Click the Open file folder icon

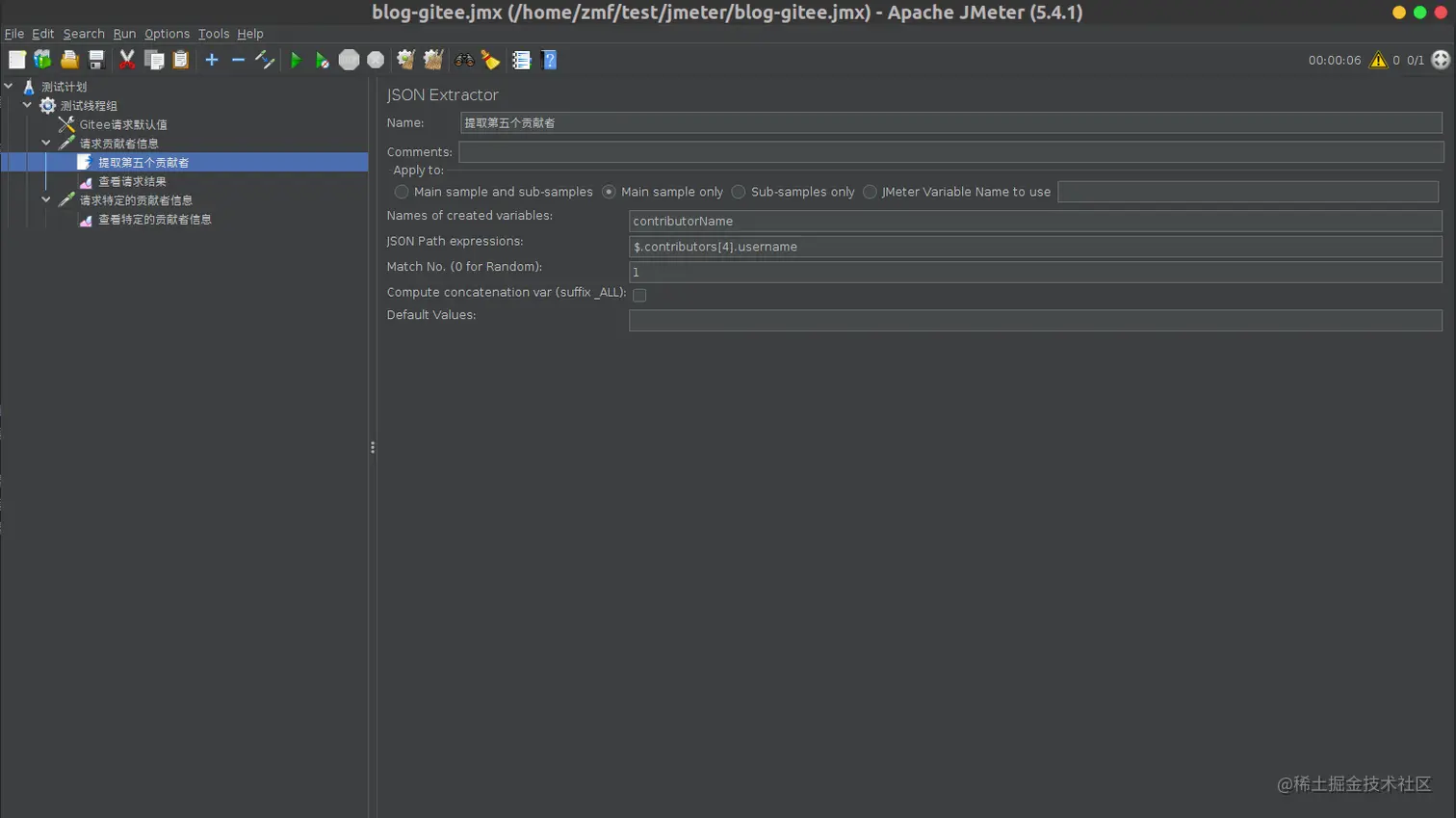(x=69, y=60)
